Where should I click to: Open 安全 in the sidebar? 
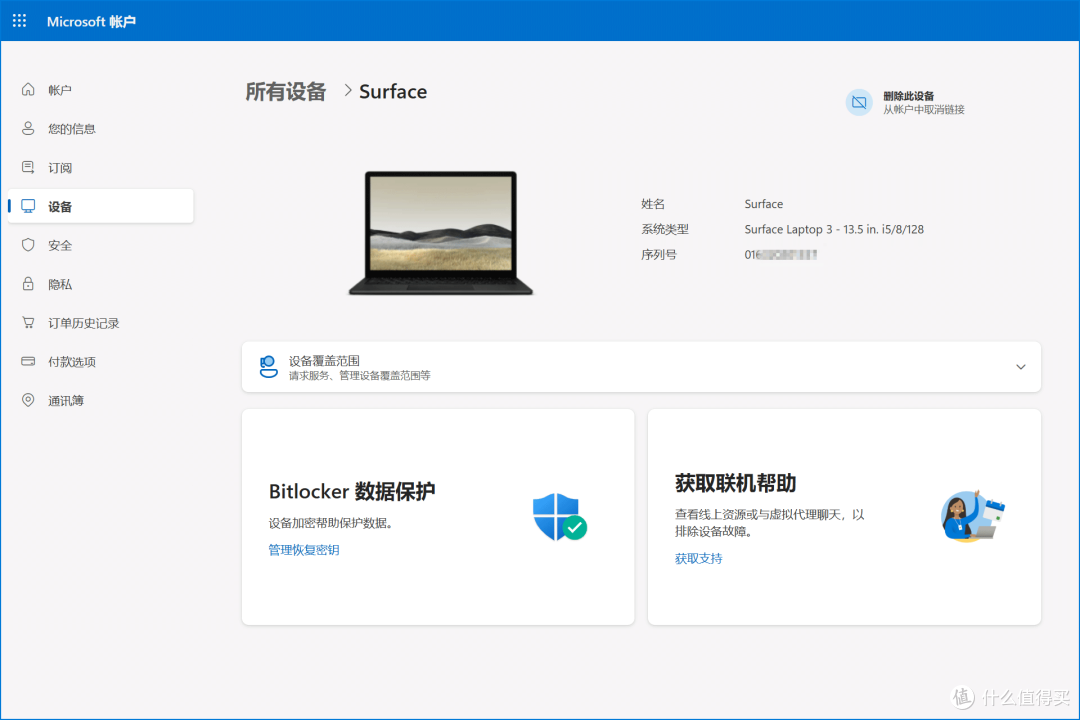coord(60,245)
